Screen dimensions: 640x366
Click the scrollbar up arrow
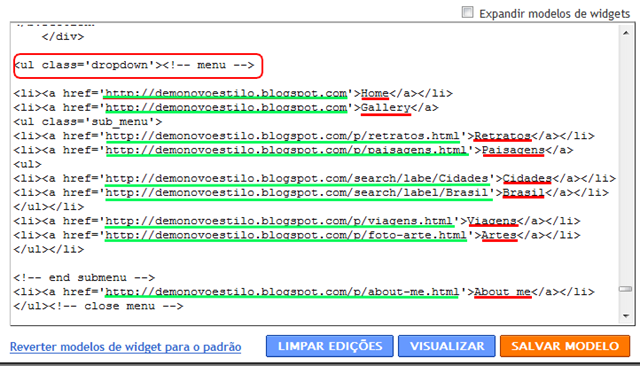click(x=626, y=33)
